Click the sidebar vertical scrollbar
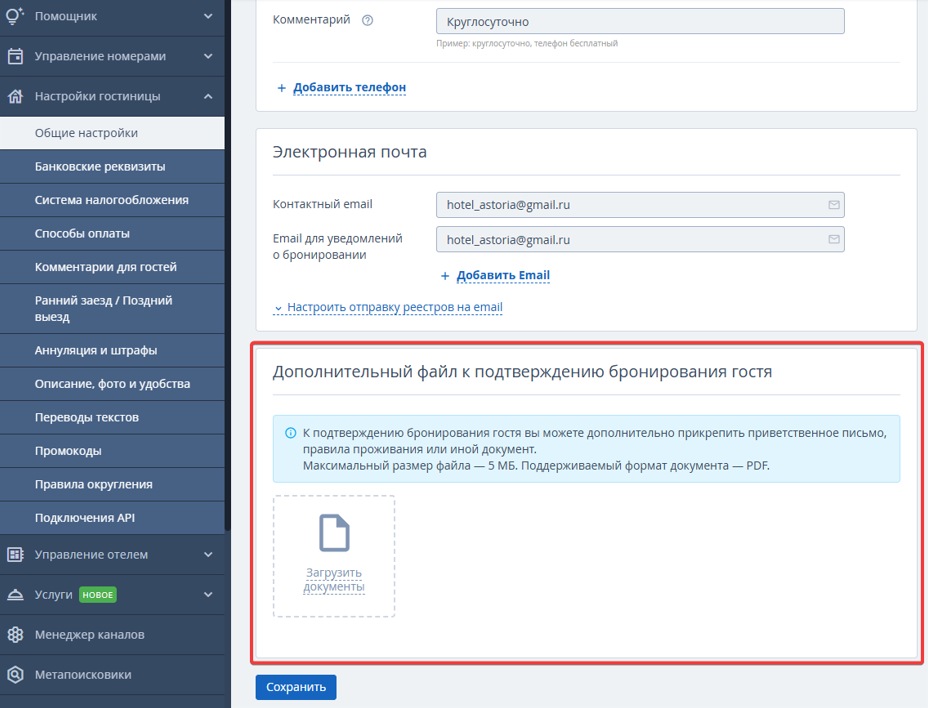This screenshot has height=708, width=928. click(x=228, y=265)
